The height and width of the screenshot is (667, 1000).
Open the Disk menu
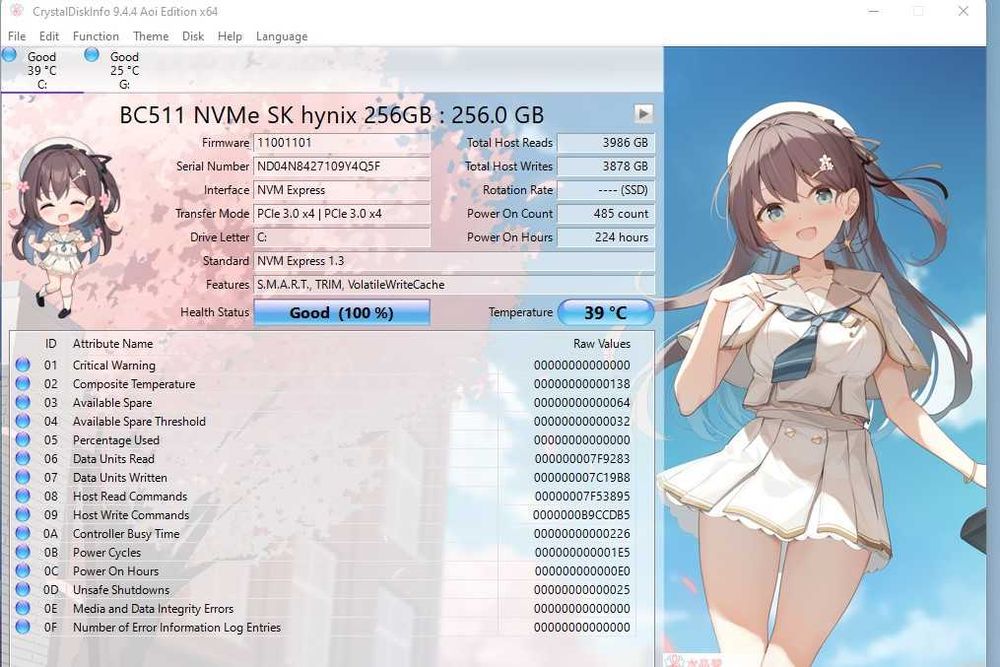tap(193, 36)
